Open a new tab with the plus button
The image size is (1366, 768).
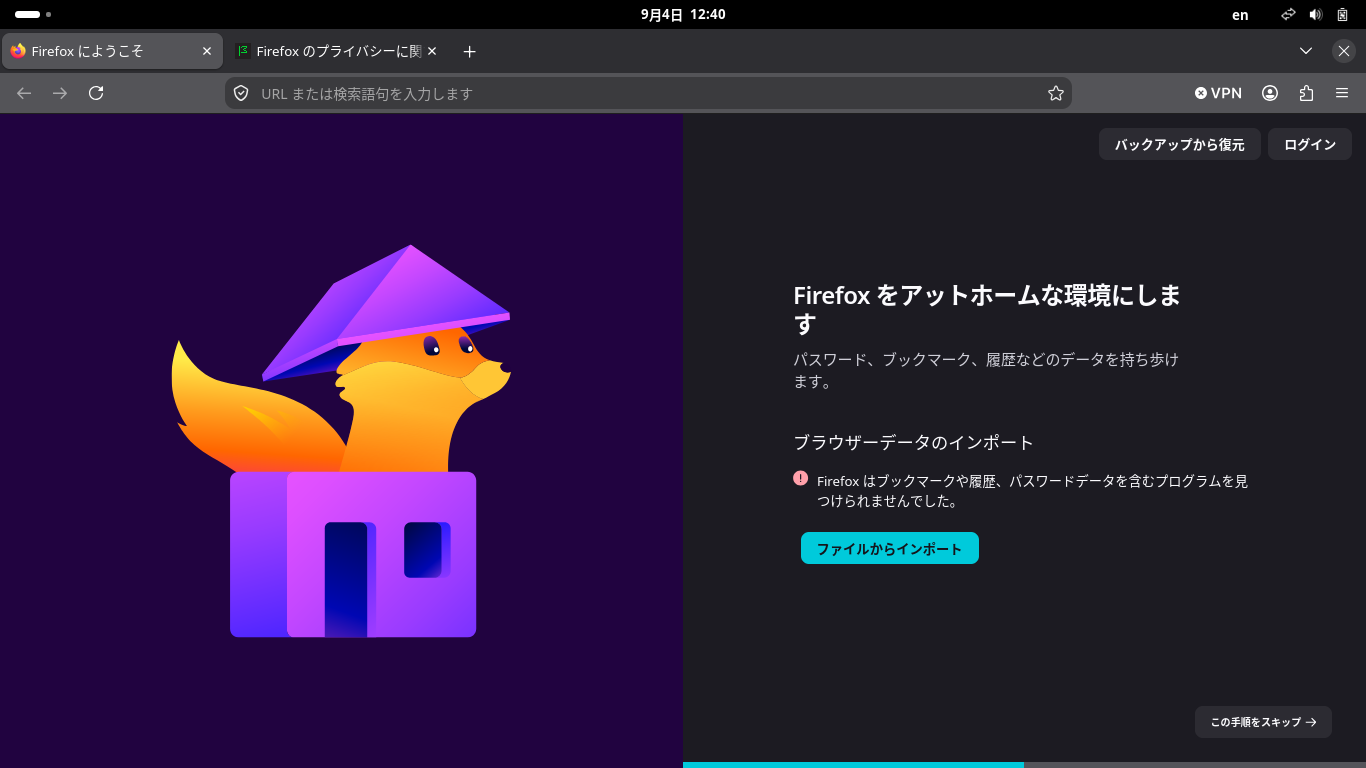[470, 51]
